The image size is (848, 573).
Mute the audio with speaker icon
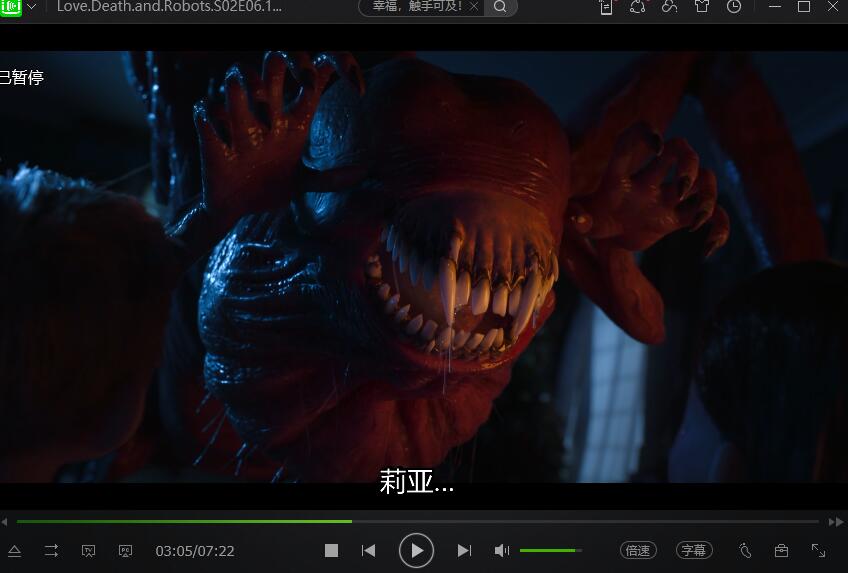coord(502,551)
